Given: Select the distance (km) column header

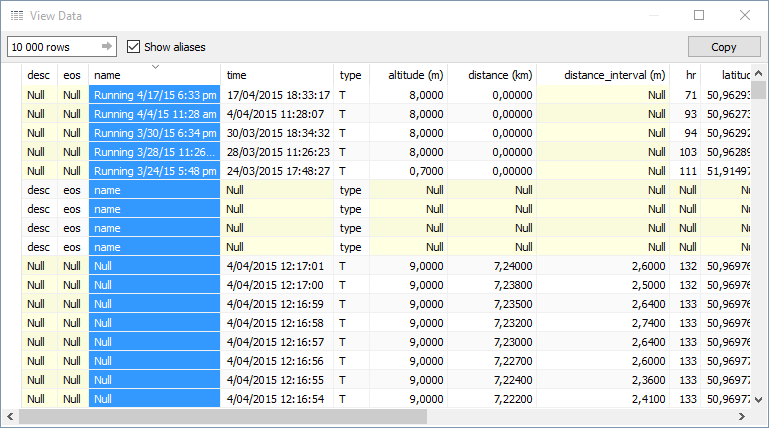Looking at the screenshot, I should [x=492, y=75].
